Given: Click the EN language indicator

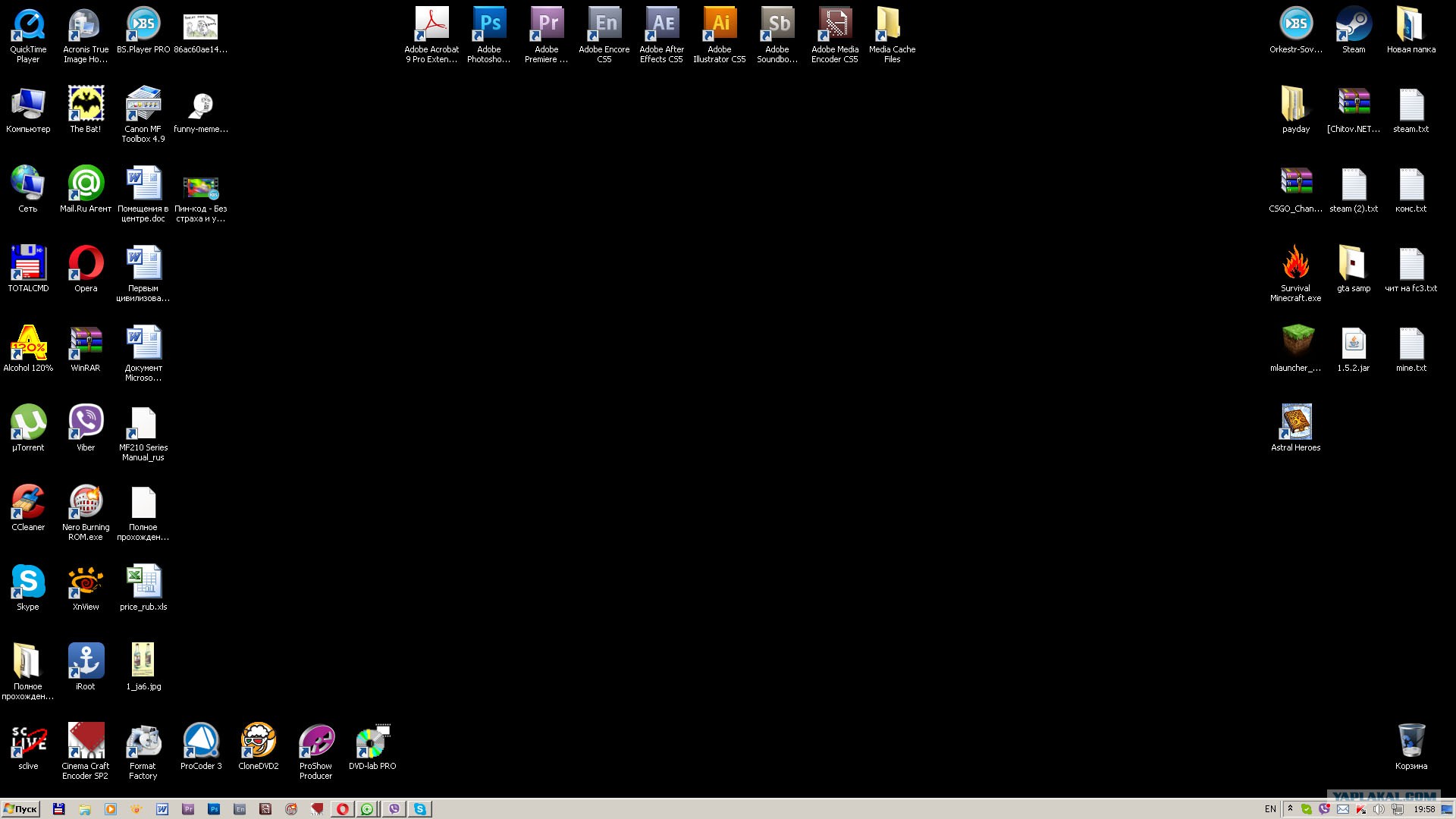Looking at the screenshot, I should click(x=1270, y=809).
